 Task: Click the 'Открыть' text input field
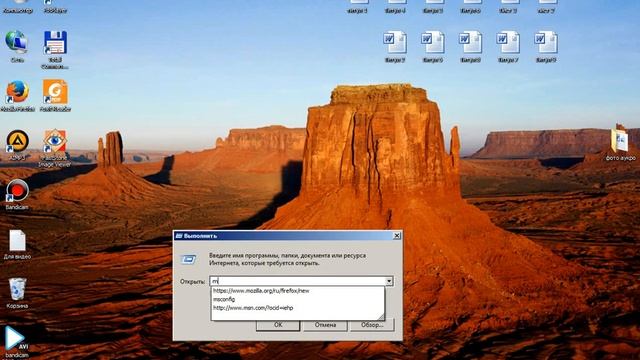pyautogui.click(x=298, y=281)
